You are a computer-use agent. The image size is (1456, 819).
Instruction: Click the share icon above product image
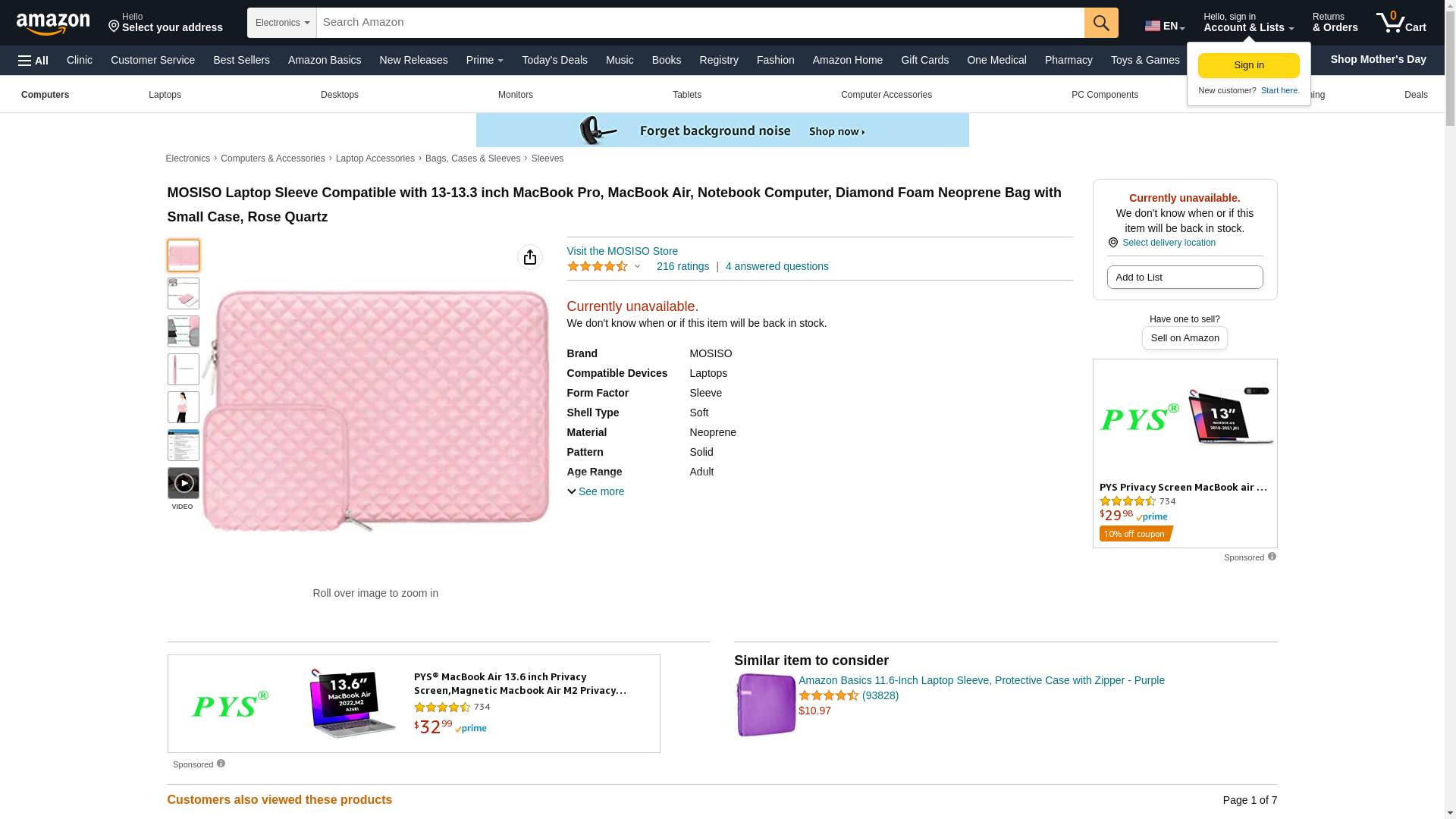point(530,257)
